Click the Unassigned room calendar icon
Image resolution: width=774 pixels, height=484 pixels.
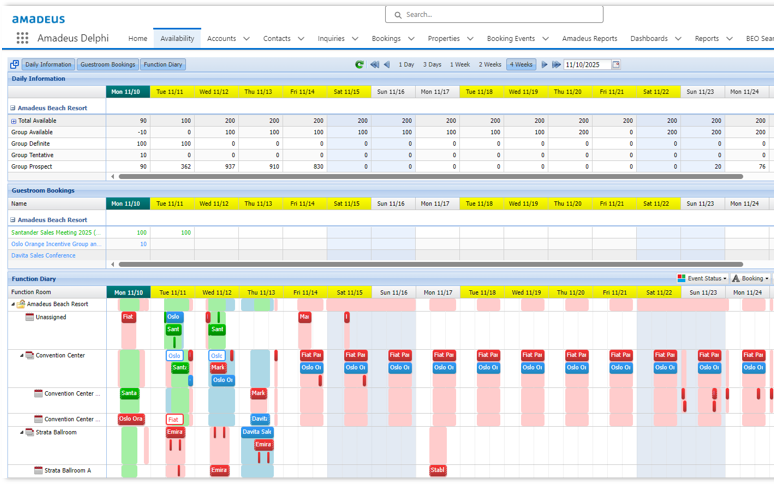(x=30, y=317)
